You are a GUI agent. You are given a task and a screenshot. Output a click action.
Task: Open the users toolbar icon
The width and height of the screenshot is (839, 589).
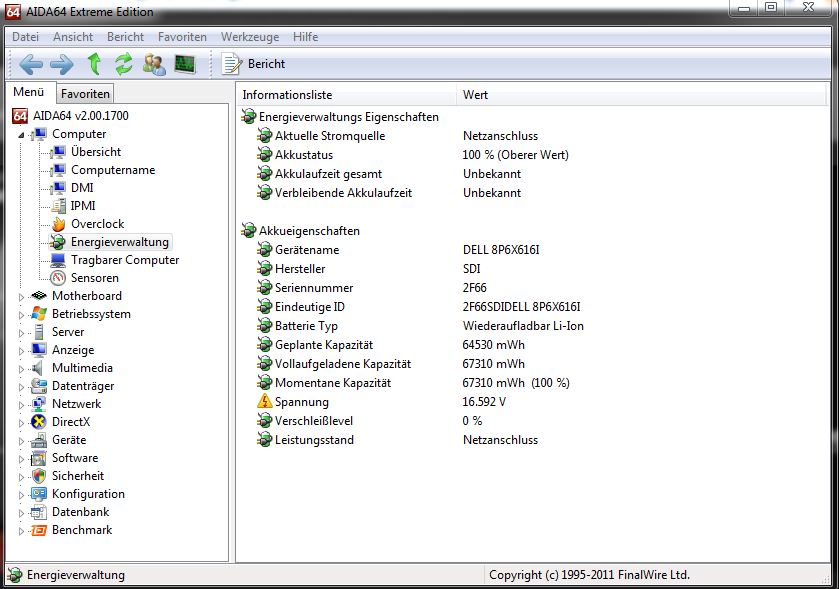pyautogui.click(x=154, y=64)
